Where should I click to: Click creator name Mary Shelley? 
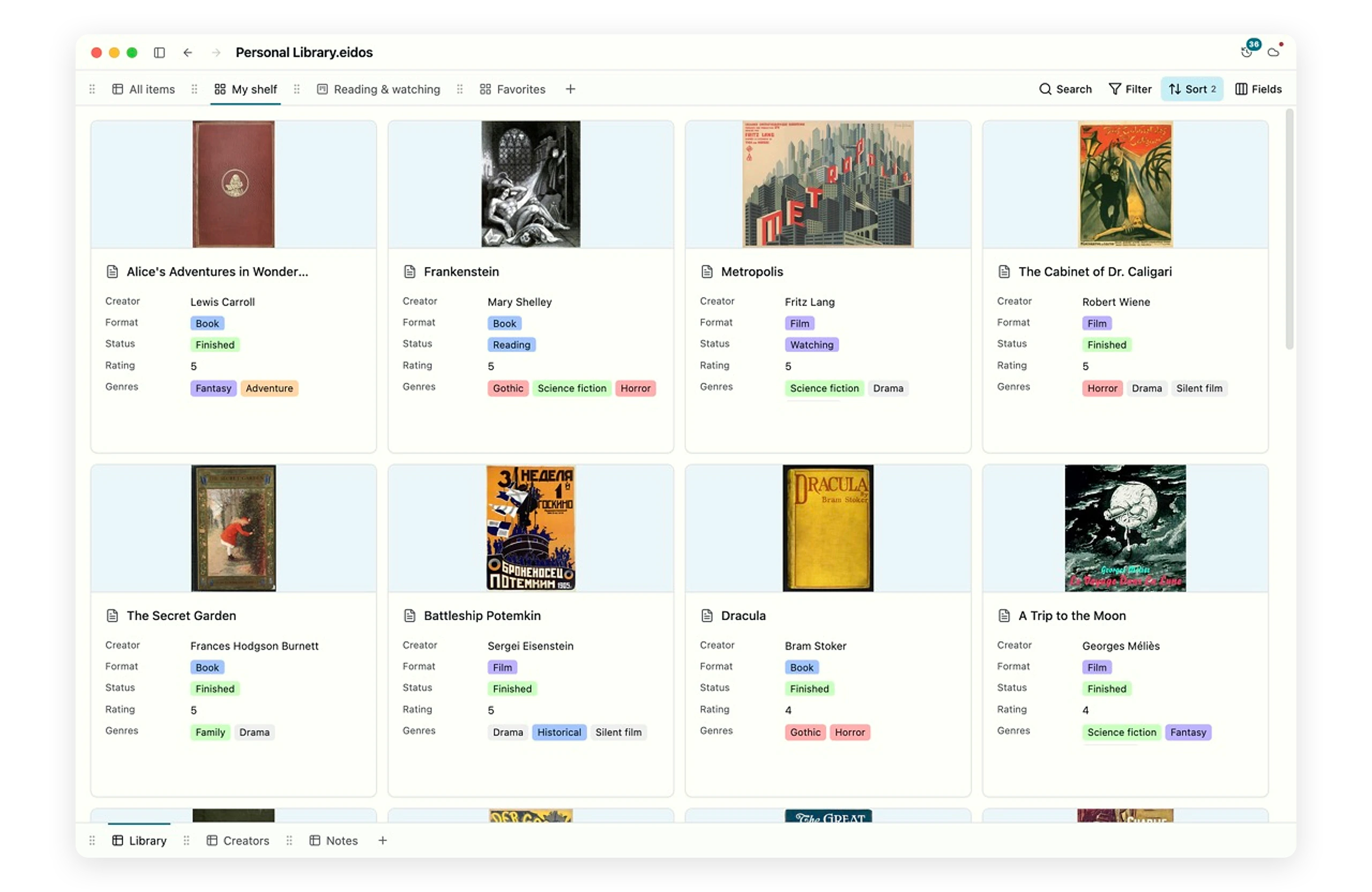(520, 302)
